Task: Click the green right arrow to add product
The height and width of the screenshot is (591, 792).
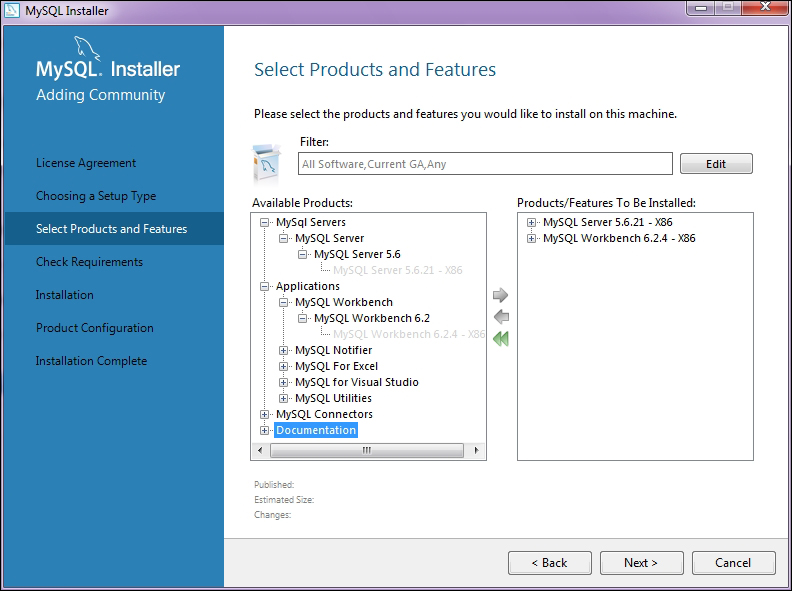Action: tap(501, 296)
